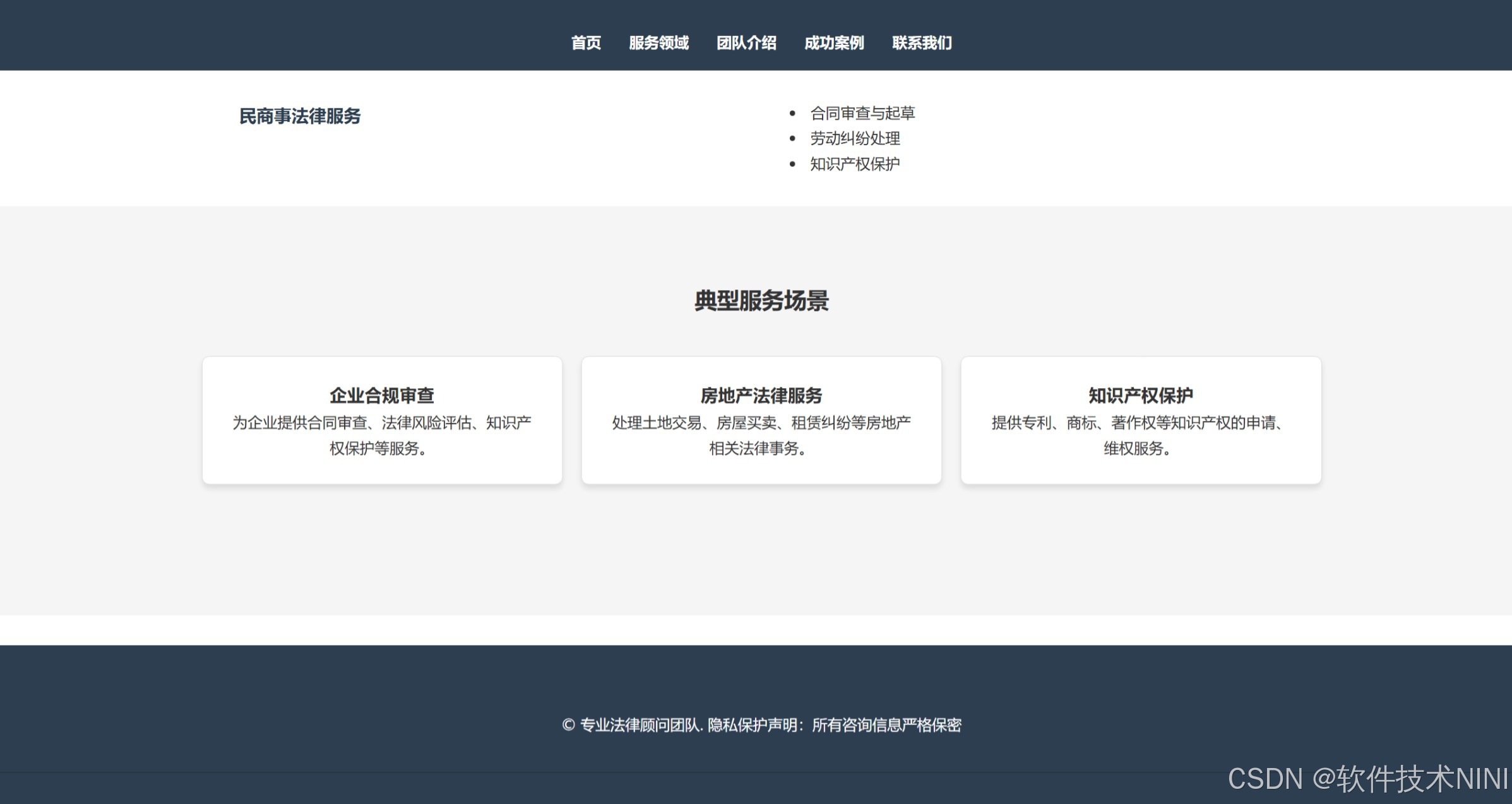Click the CSDN @软件技术NINI watermark
The width and height of the screenshot is (1512, 804).
pyautogui.click(x=1367, y=779)
